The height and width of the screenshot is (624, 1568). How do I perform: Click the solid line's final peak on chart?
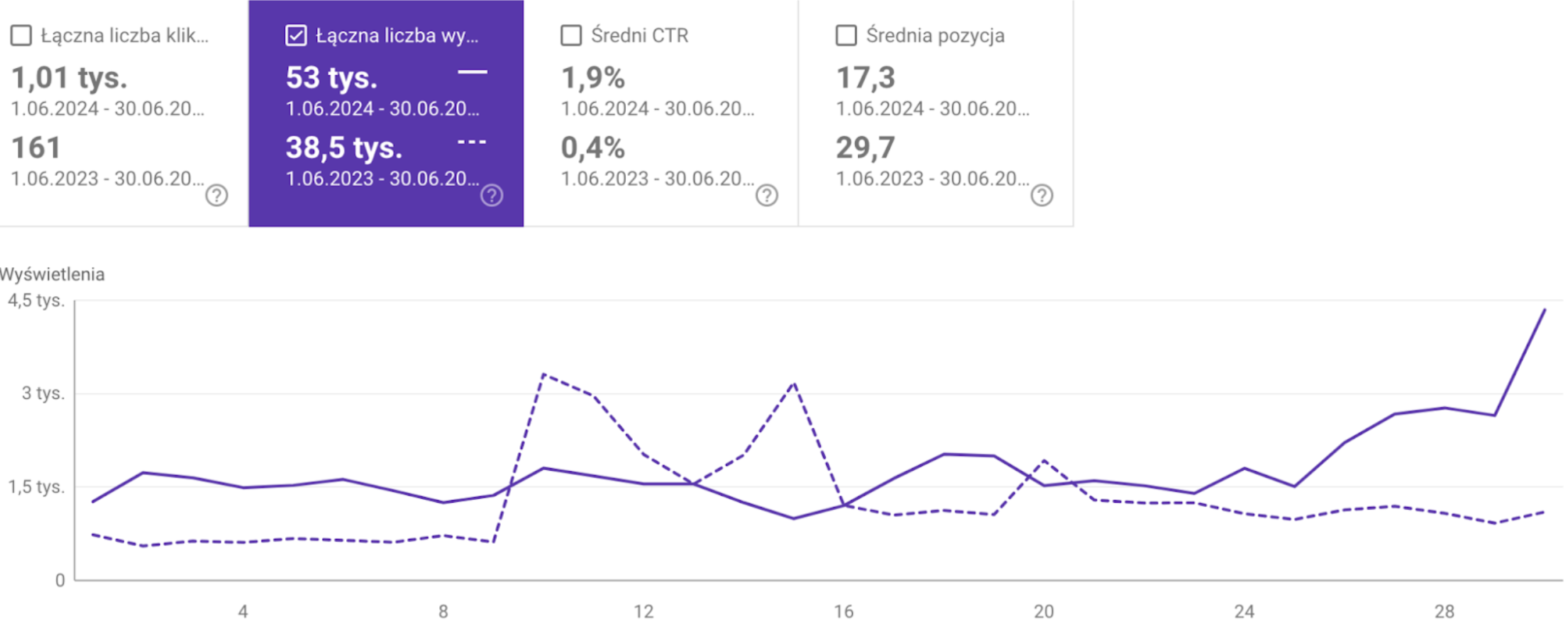1544,311
